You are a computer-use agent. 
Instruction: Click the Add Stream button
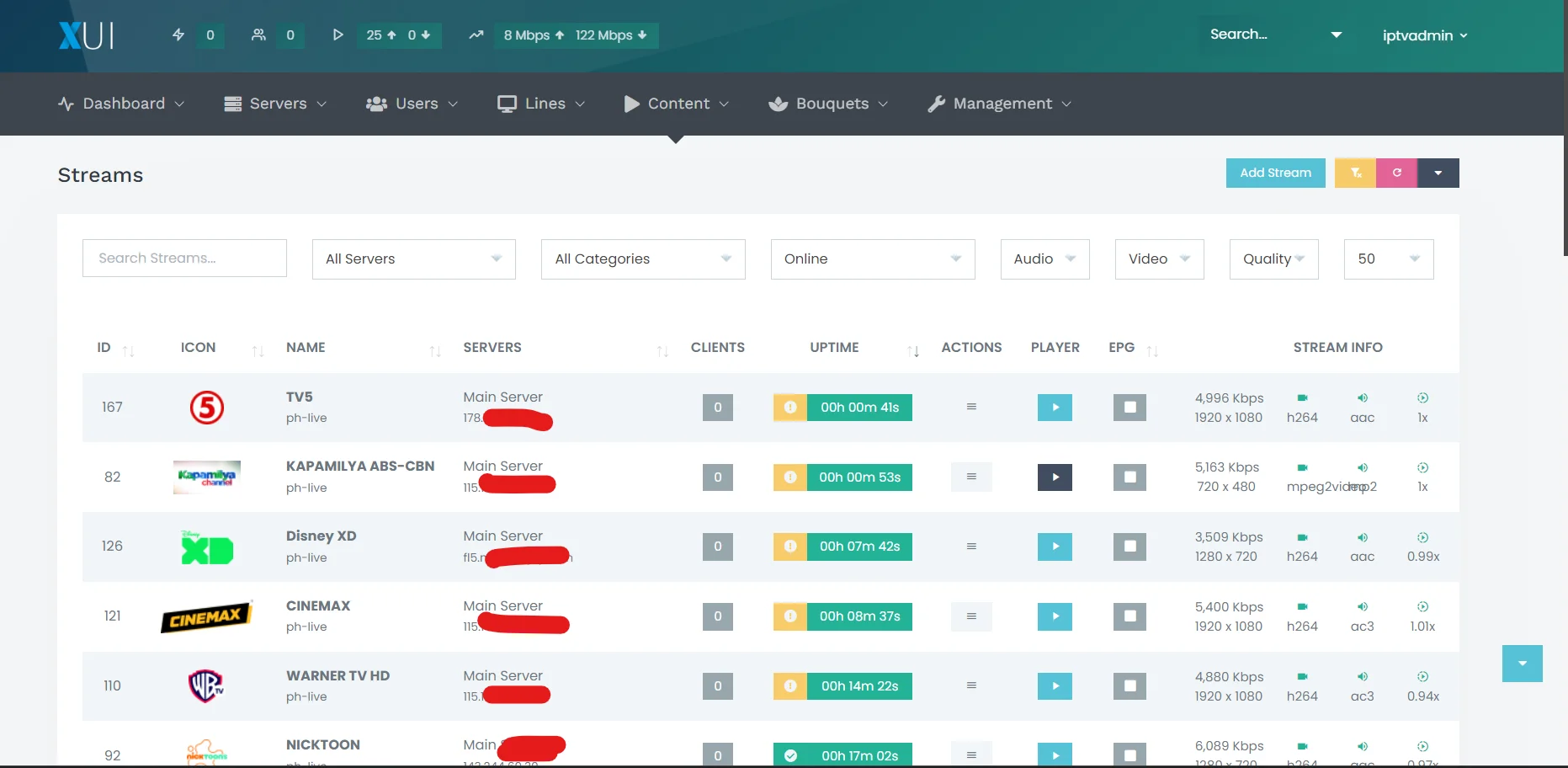1275,173
